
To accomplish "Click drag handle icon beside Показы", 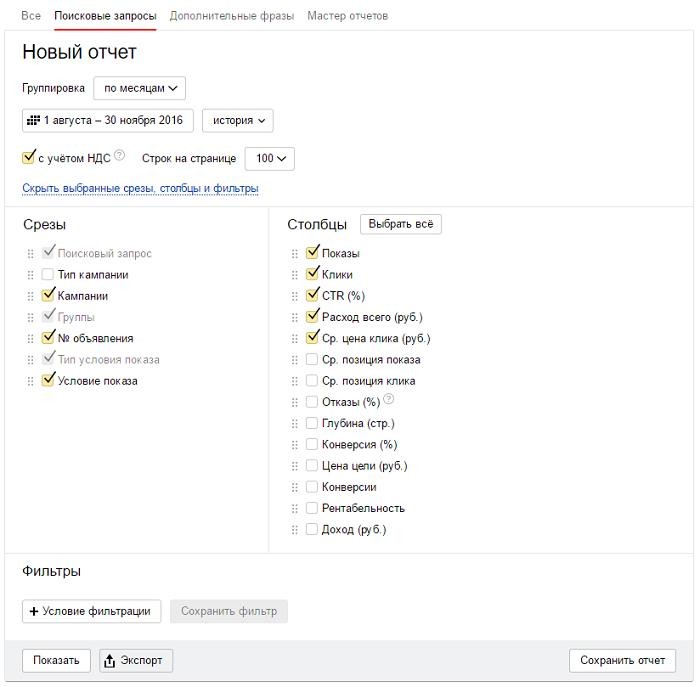I will (x=295, y=254).
